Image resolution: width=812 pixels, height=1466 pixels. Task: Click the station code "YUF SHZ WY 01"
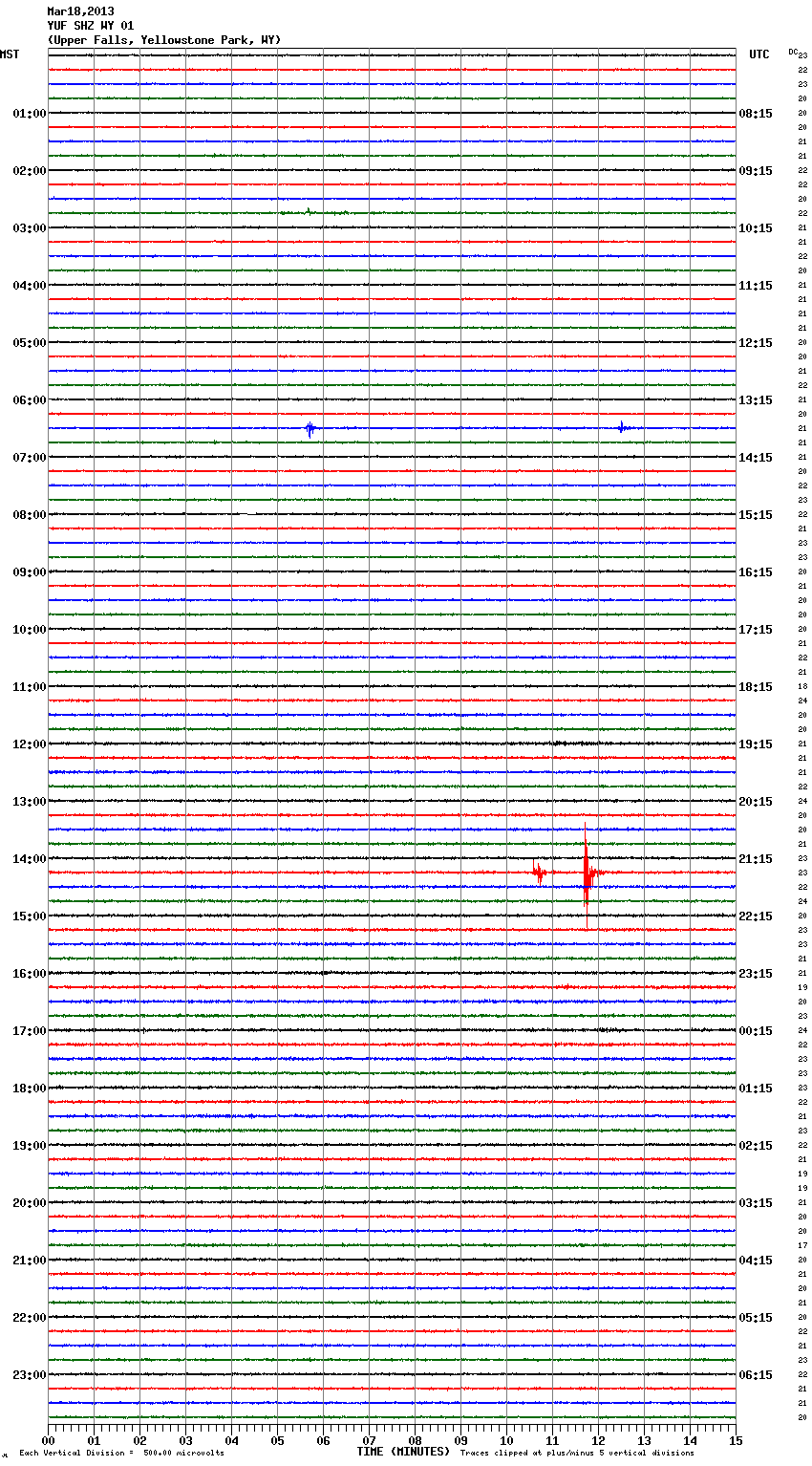(x=91, y=26)
